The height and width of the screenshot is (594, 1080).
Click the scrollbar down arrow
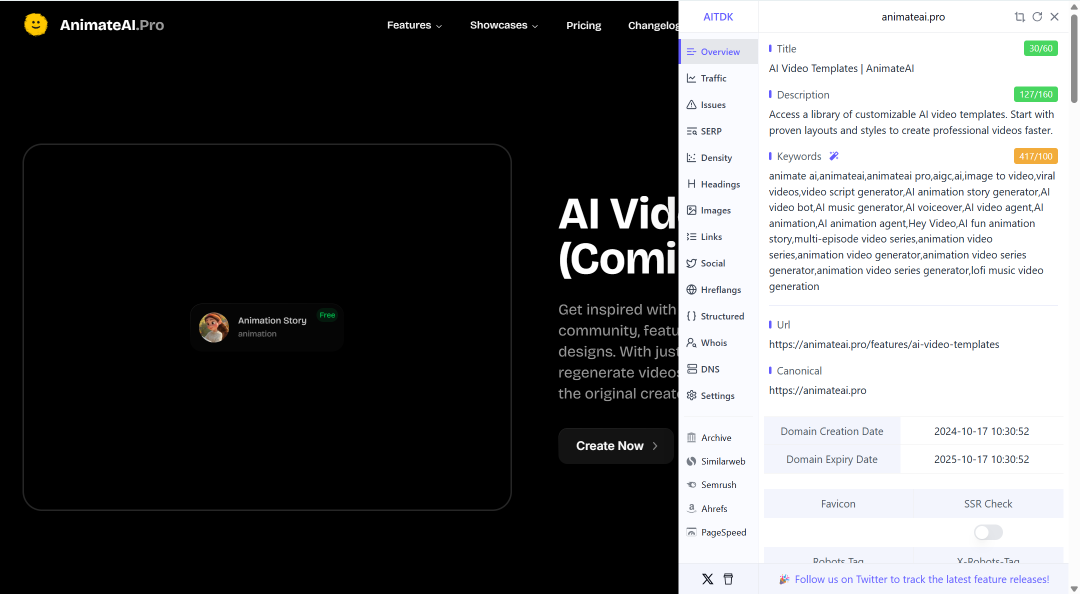[1074, 588]
